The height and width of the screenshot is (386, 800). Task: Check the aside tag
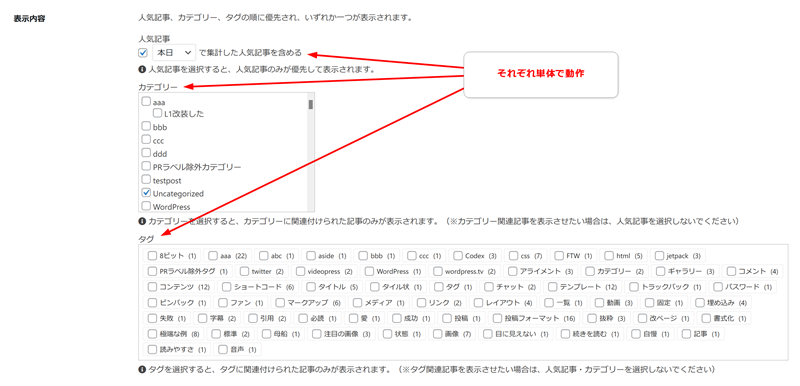310,255
